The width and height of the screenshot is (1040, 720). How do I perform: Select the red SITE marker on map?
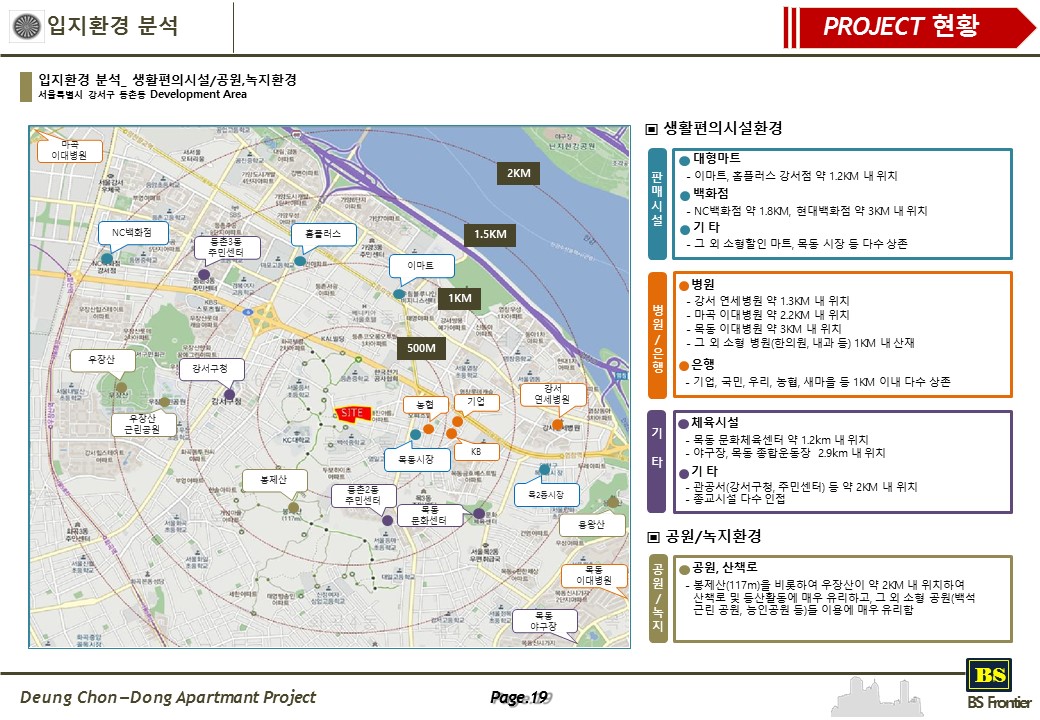click(x=352, y=413)
